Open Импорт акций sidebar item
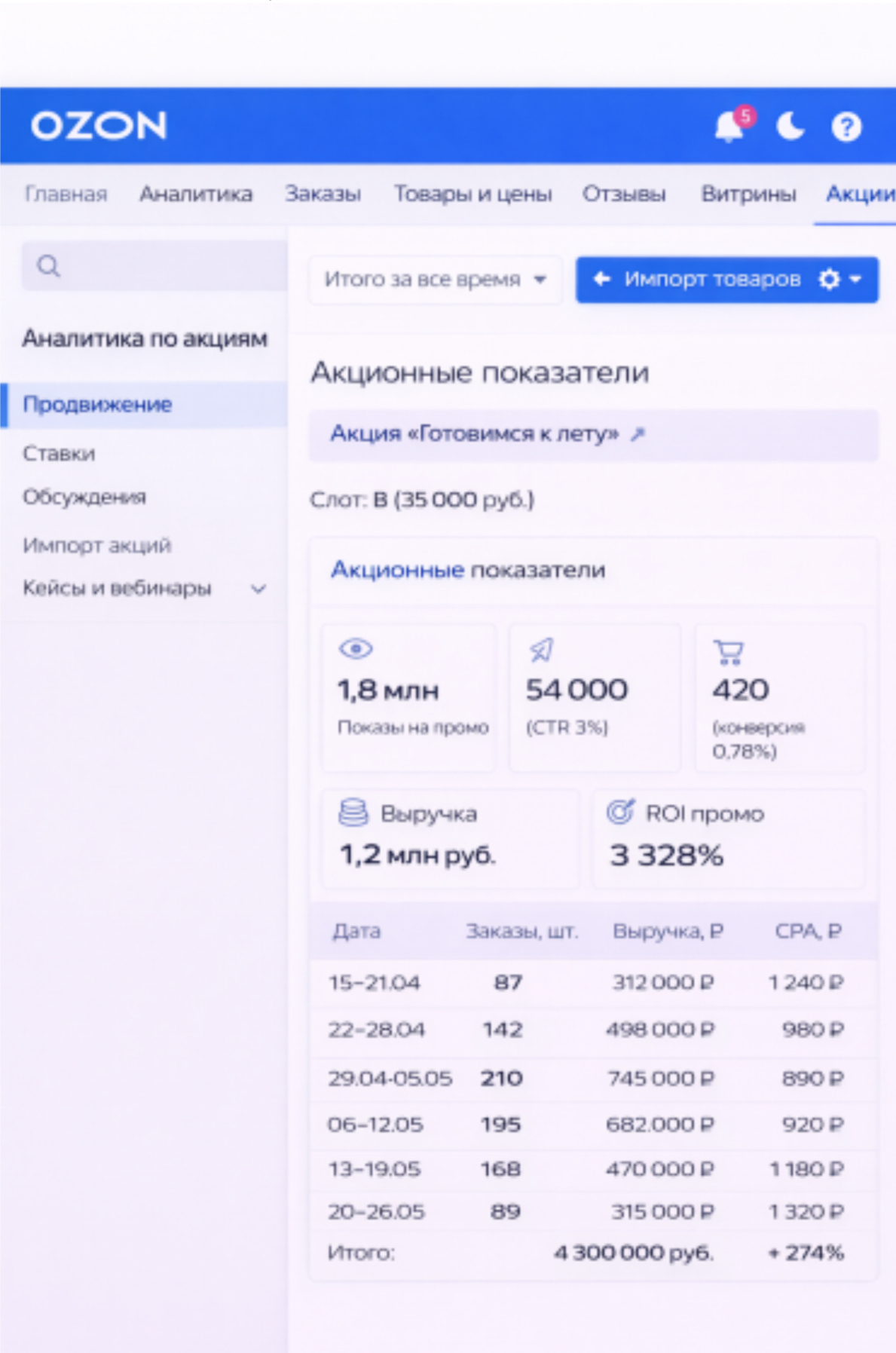This screenshot has height=1353, width=896. (96, 545)
